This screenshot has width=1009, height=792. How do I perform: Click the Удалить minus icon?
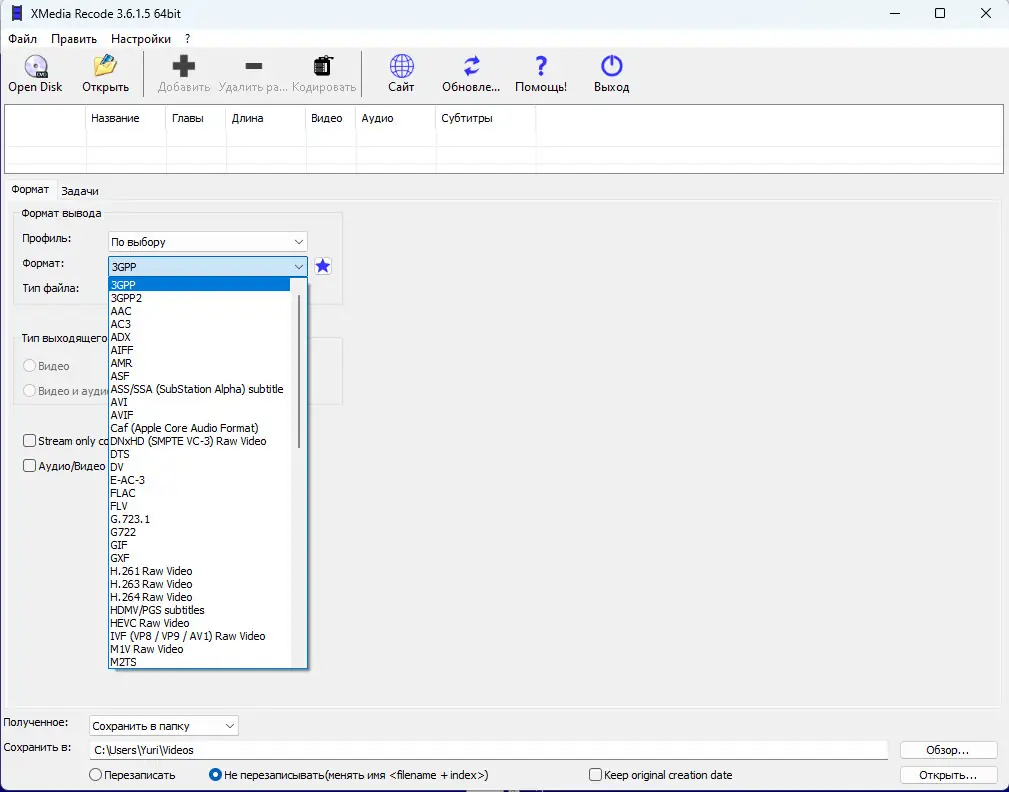pyautogui.click(x=254, y=66)
